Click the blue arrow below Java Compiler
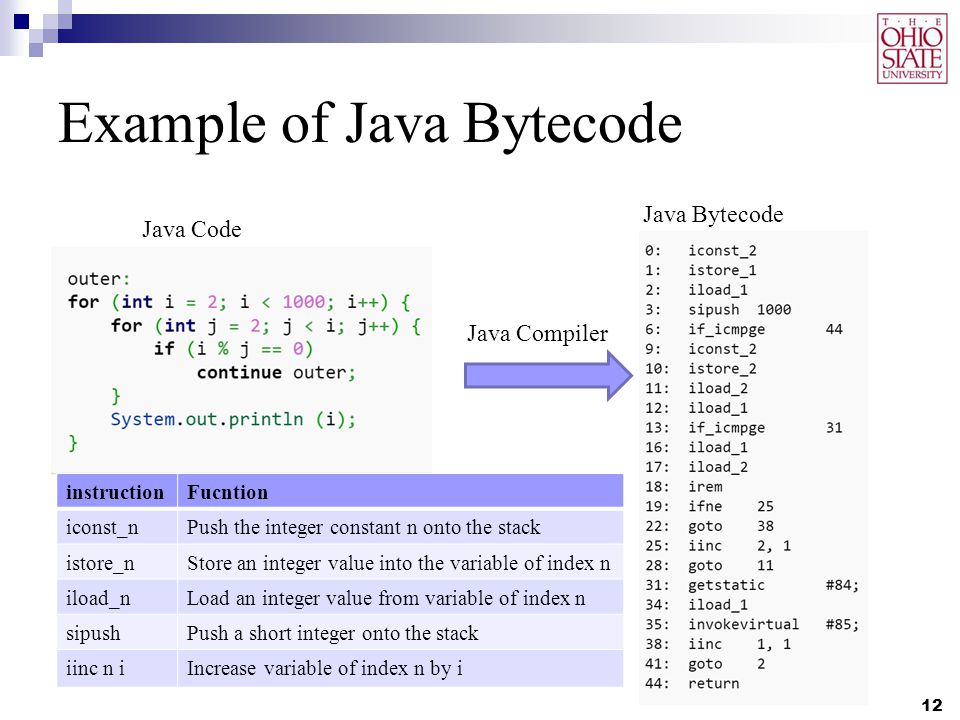 click(x=548, y=375)
